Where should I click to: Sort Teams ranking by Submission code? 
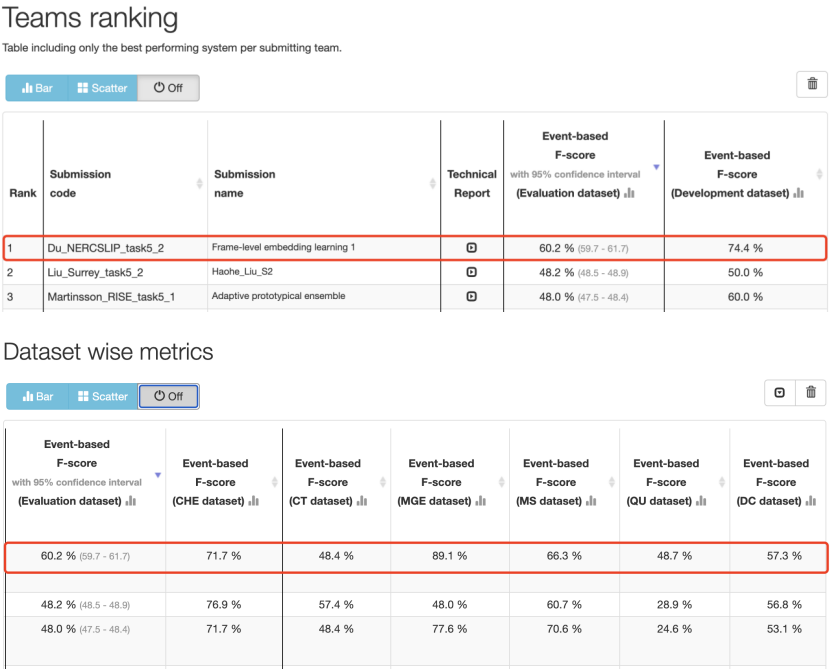click(197, 183)
